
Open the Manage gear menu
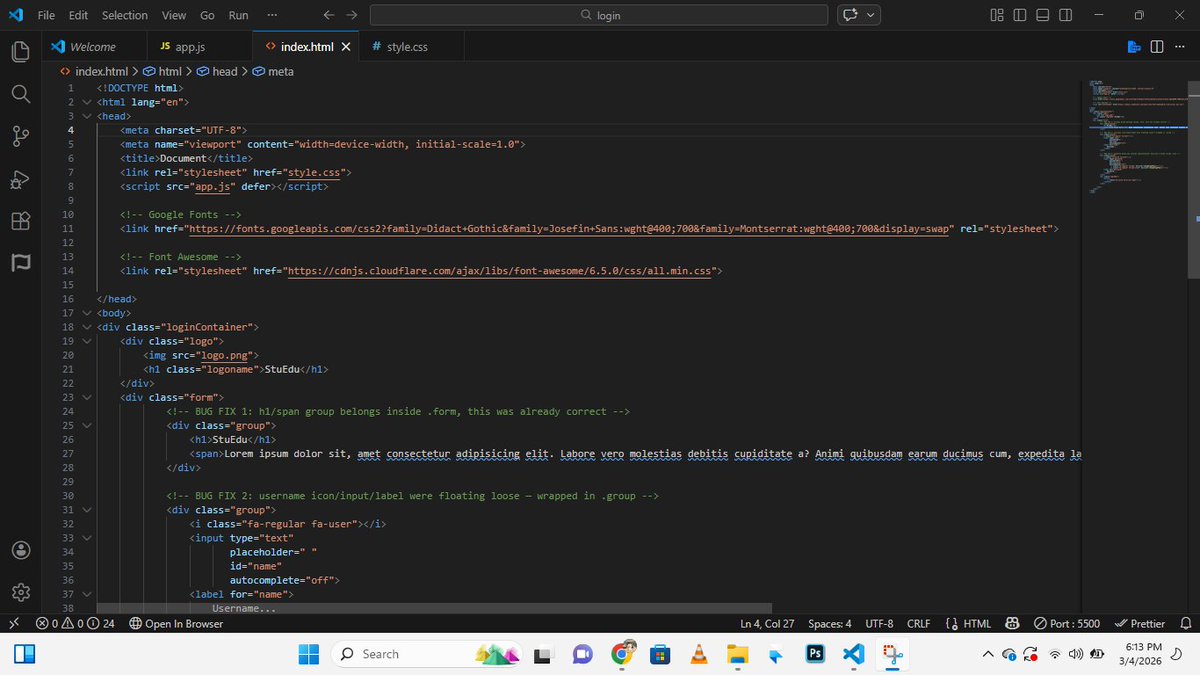pos(22,592)
